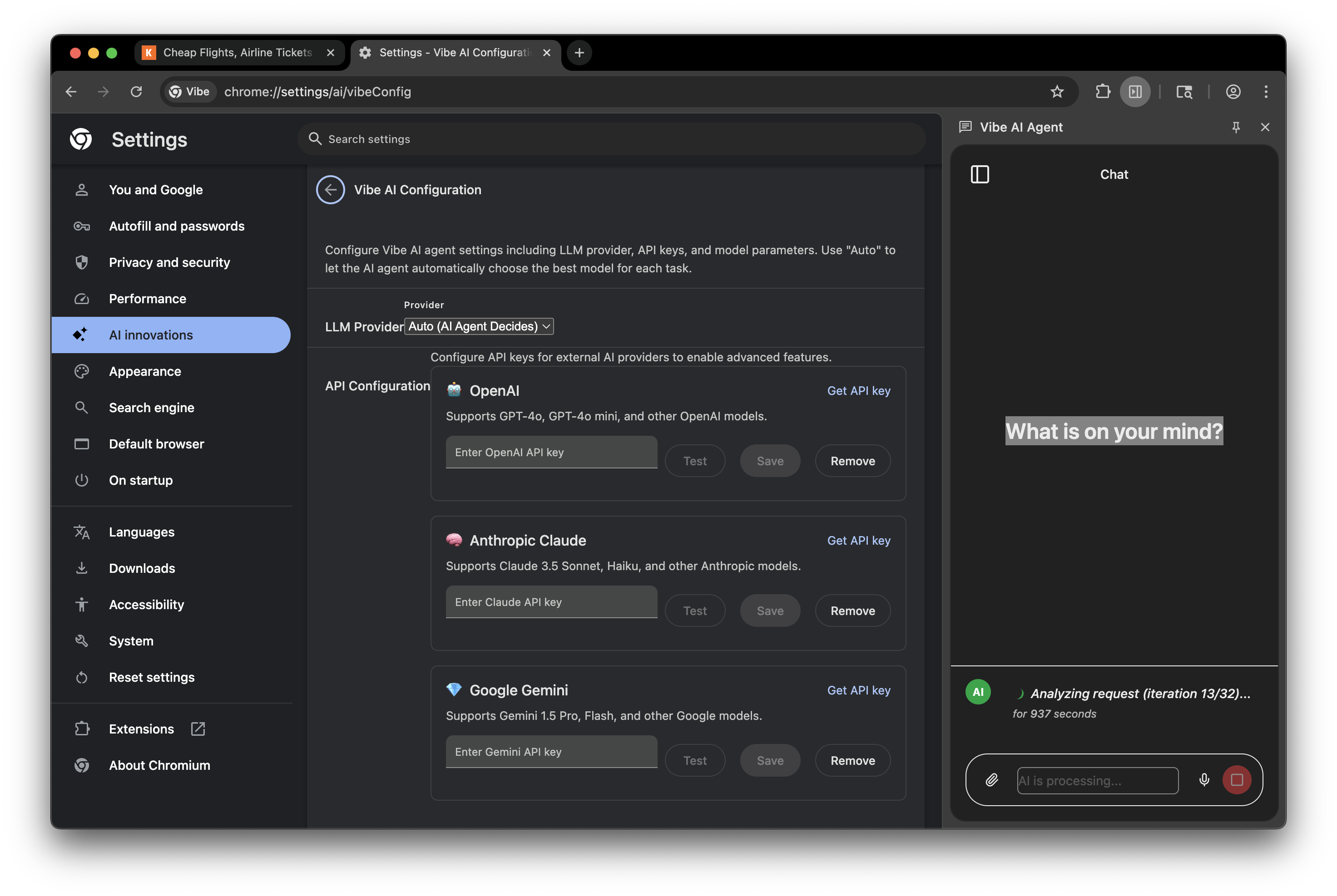The image size is (1337, 896).
Task: Get API key for Anthropic Claude
Action: [859, 540]
